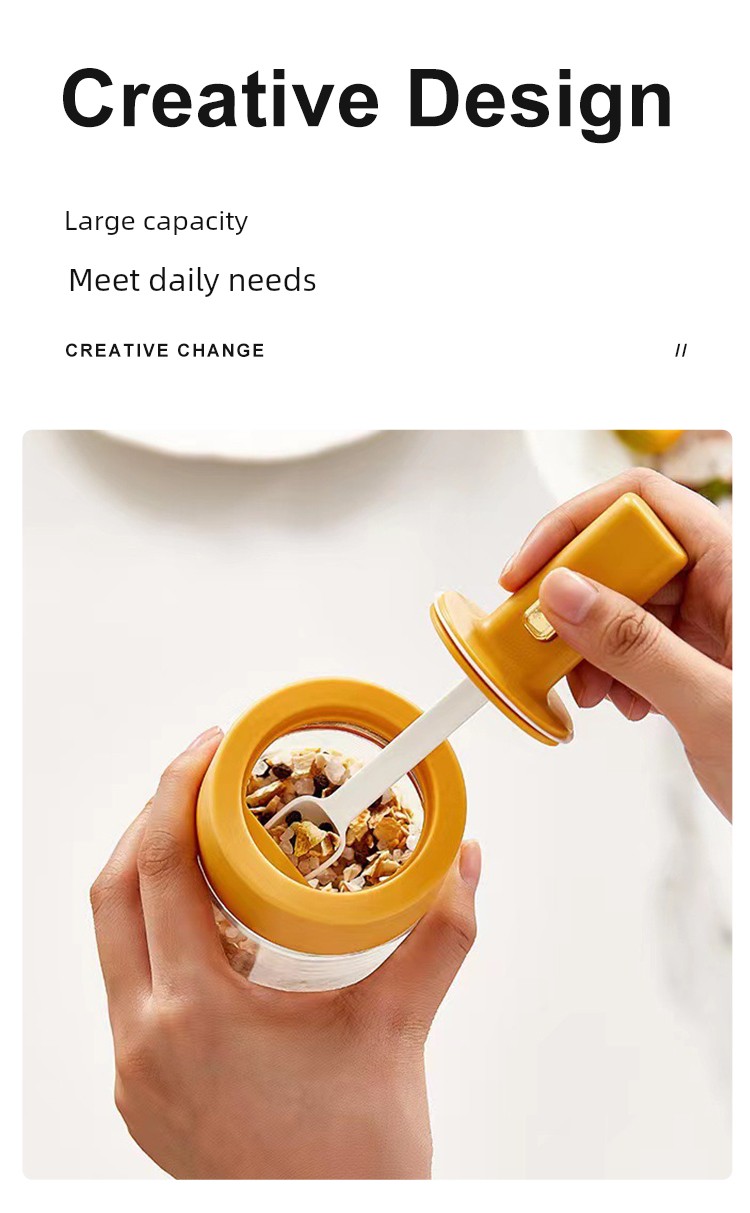Select the Meet daily needs line
The width and height of the screenshot is (750, 1213).
click(x=192, y=280)
